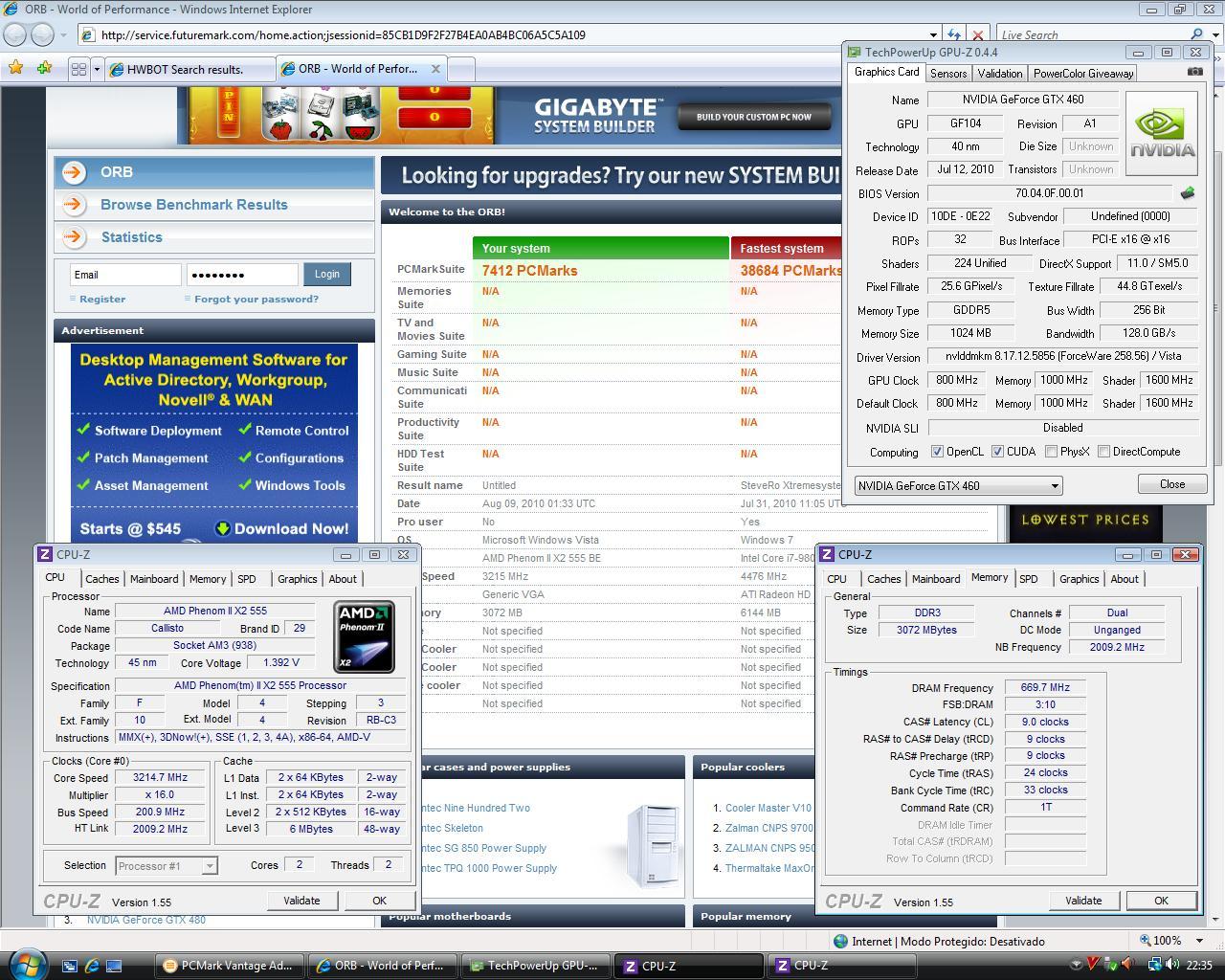Click the Add to Favorites star-plus icon
Screen dimensions: 1225x980
(x=44, y=68)
